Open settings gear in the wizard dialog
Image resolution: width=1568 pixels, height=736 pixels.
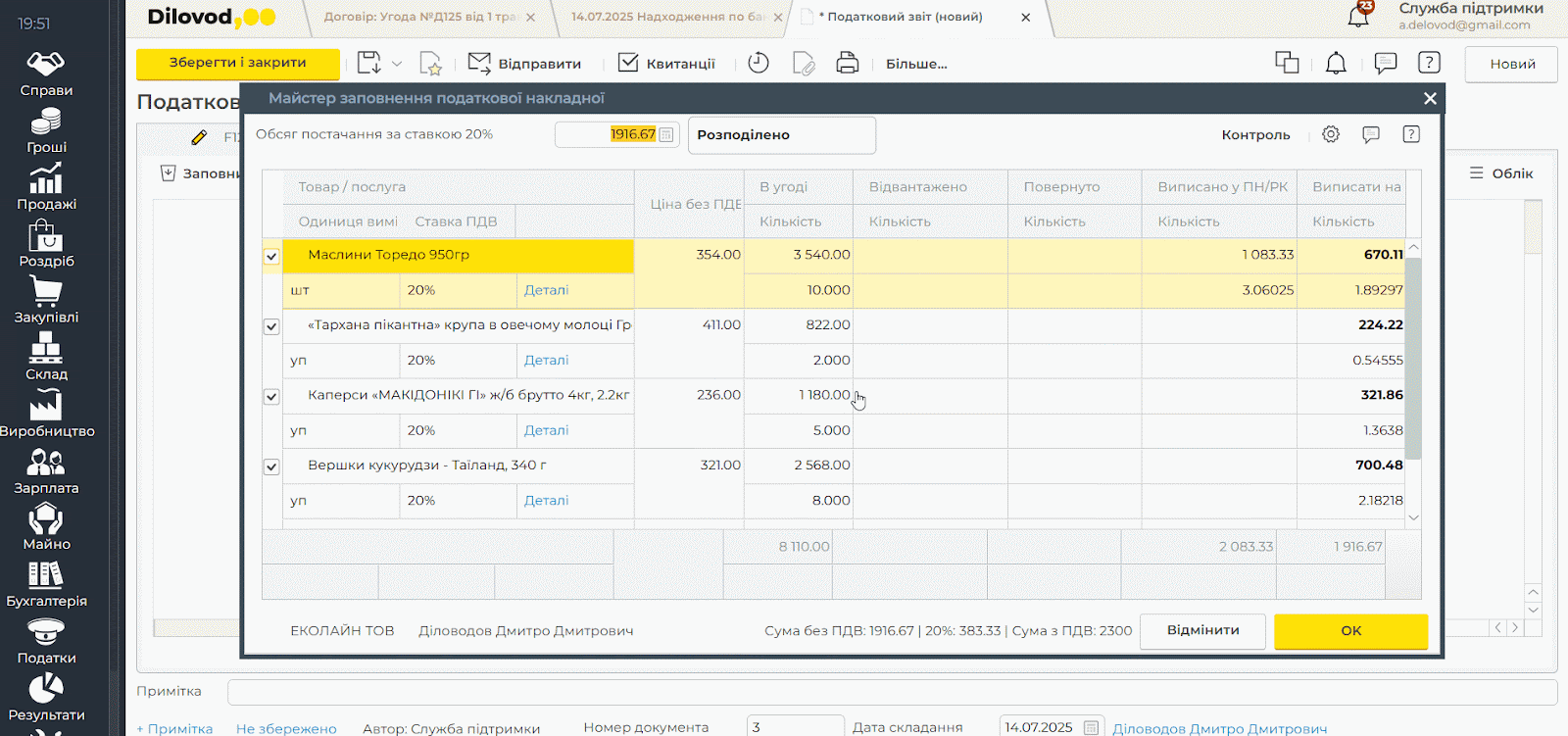tap(1330, 134)
